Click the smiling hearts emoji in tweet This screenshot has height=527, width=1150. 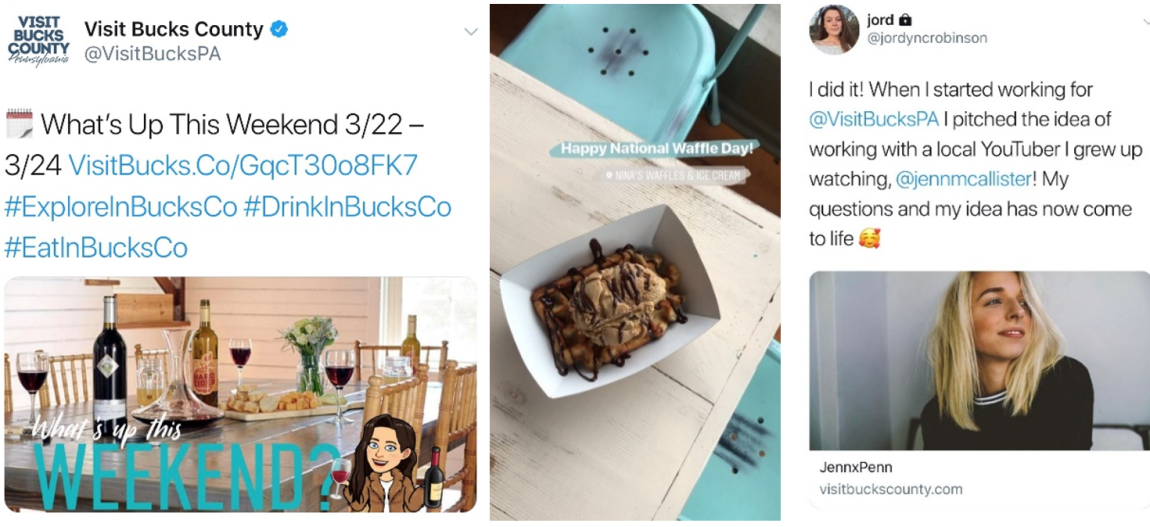click(869, 239)
